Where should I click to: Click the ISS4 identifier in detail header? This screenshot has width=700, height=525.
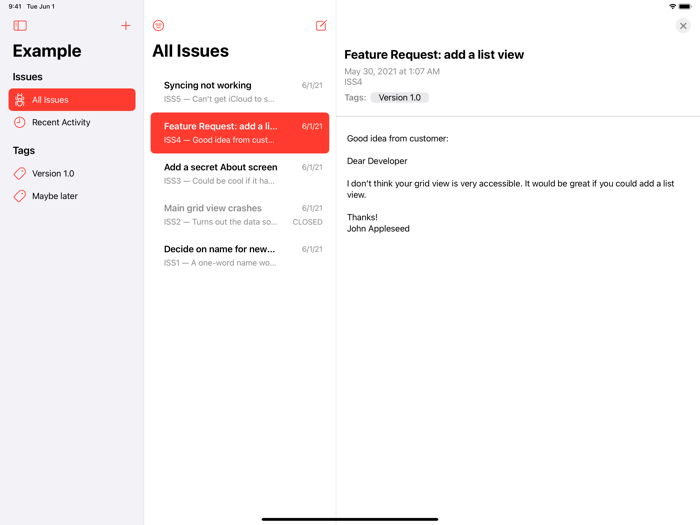353,82
